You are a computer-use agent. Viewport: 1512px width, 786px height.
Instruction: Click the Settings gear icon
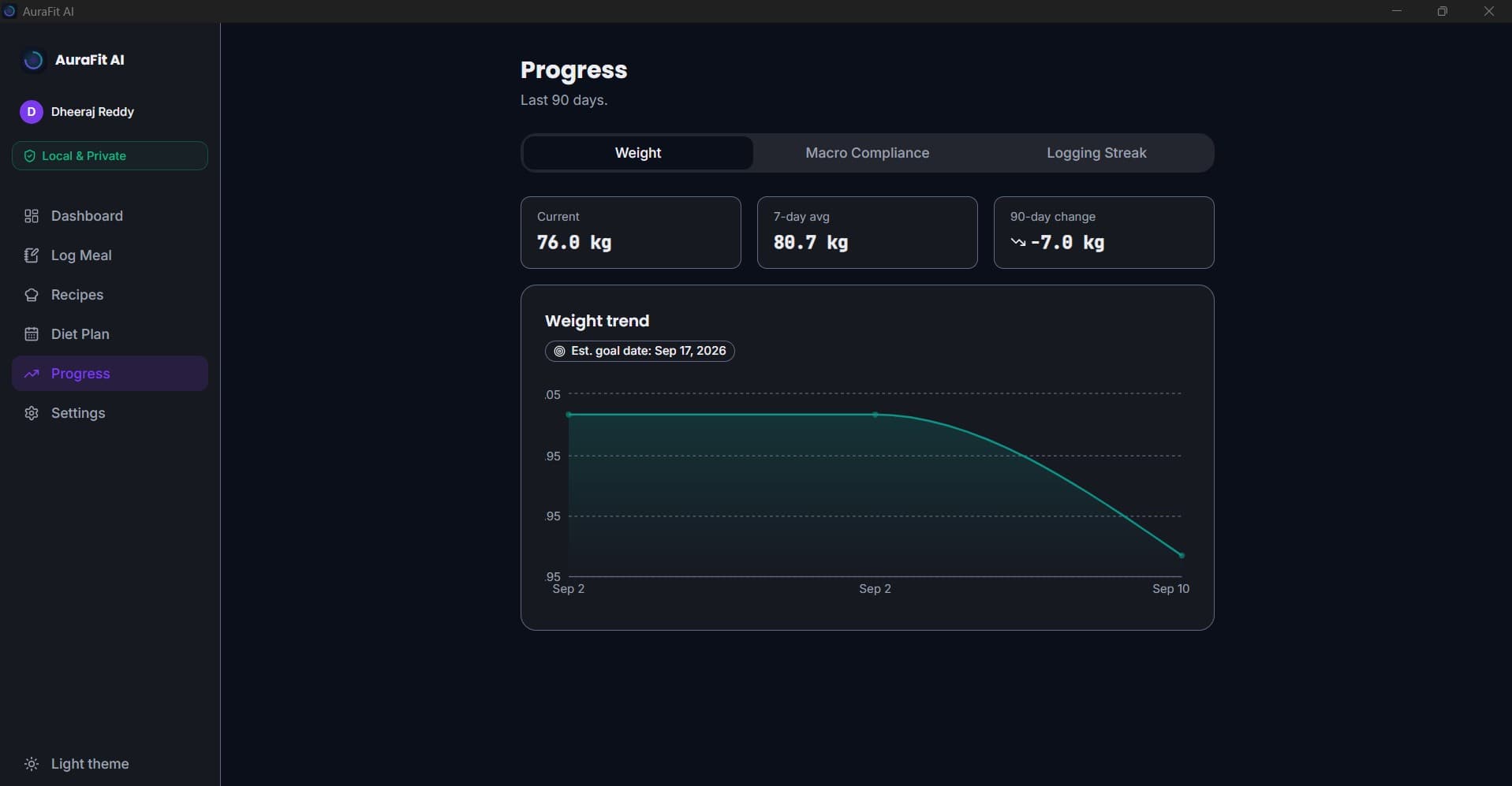pos(32,413)
